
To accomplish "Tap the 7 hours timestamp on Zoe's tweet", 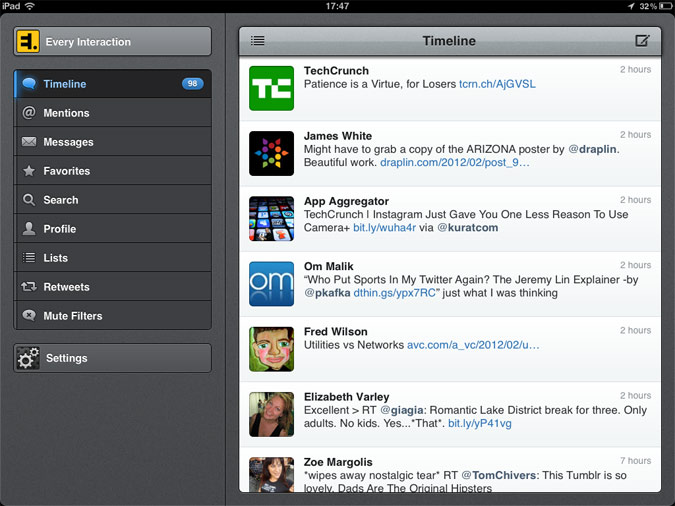I will point(635,461).
